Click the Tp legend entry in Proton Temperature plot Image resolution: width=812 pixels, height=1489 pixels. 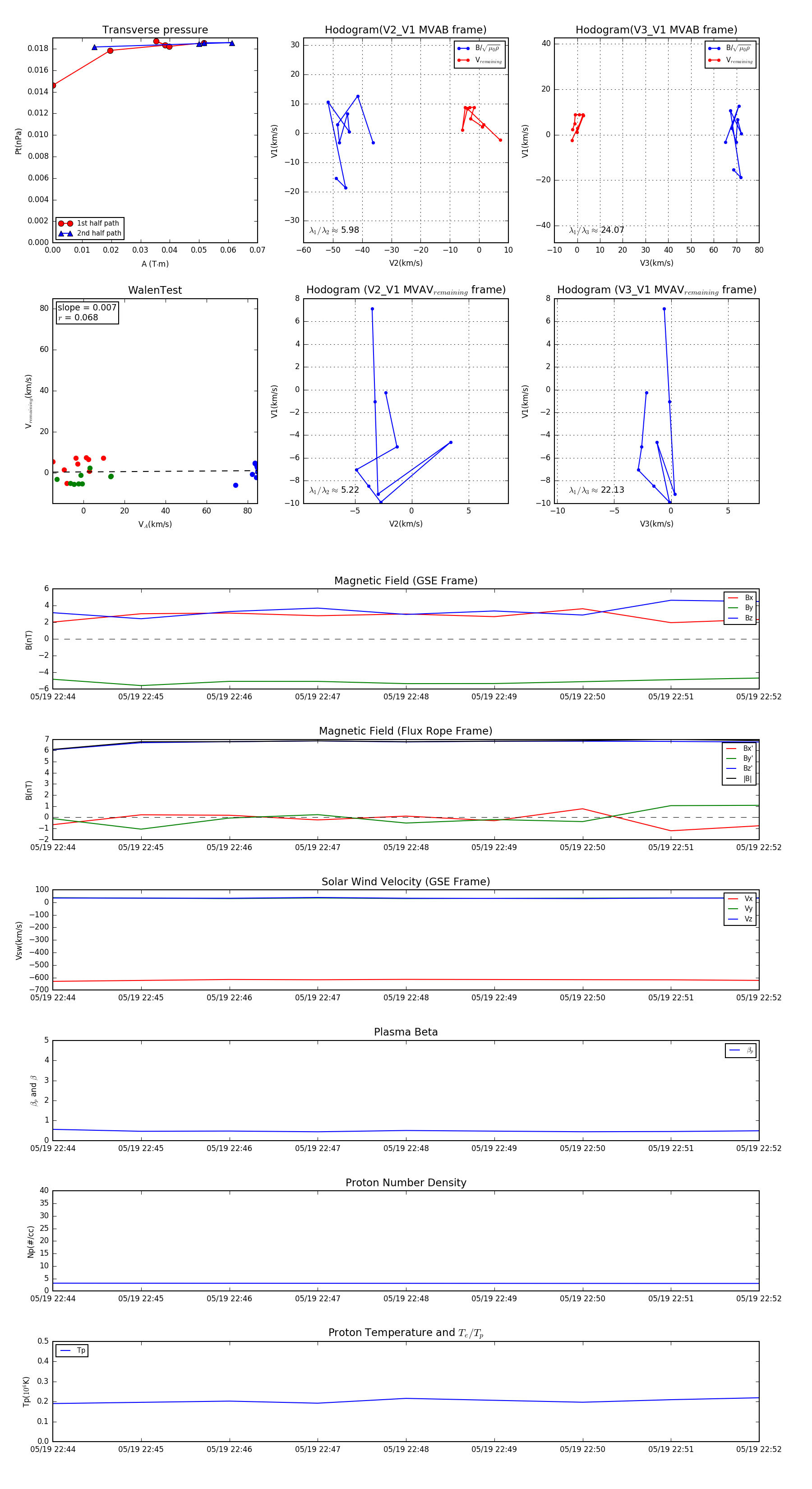click(73, 1351)
